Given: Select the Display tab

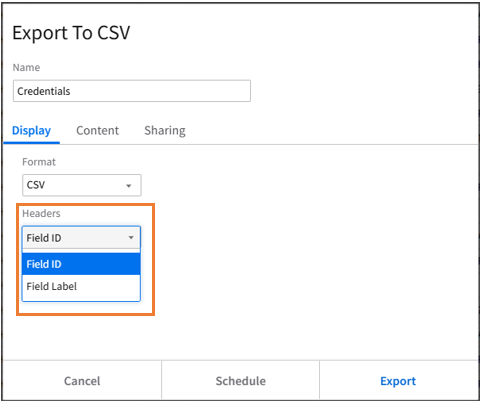Looking at the screenshot, I should click(x=31, y=130).
